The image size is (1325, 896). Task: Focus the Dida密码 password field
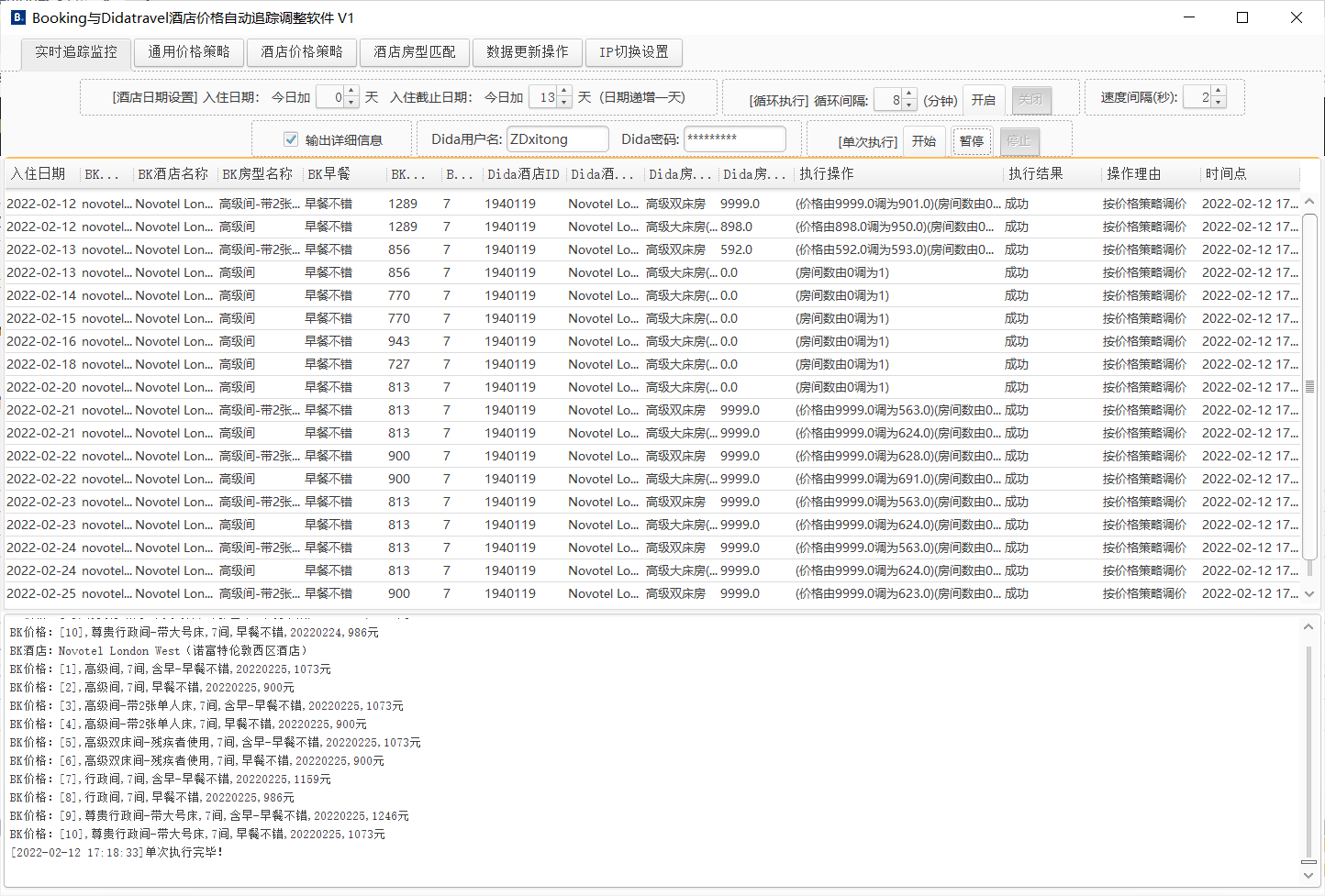[734, 139]
